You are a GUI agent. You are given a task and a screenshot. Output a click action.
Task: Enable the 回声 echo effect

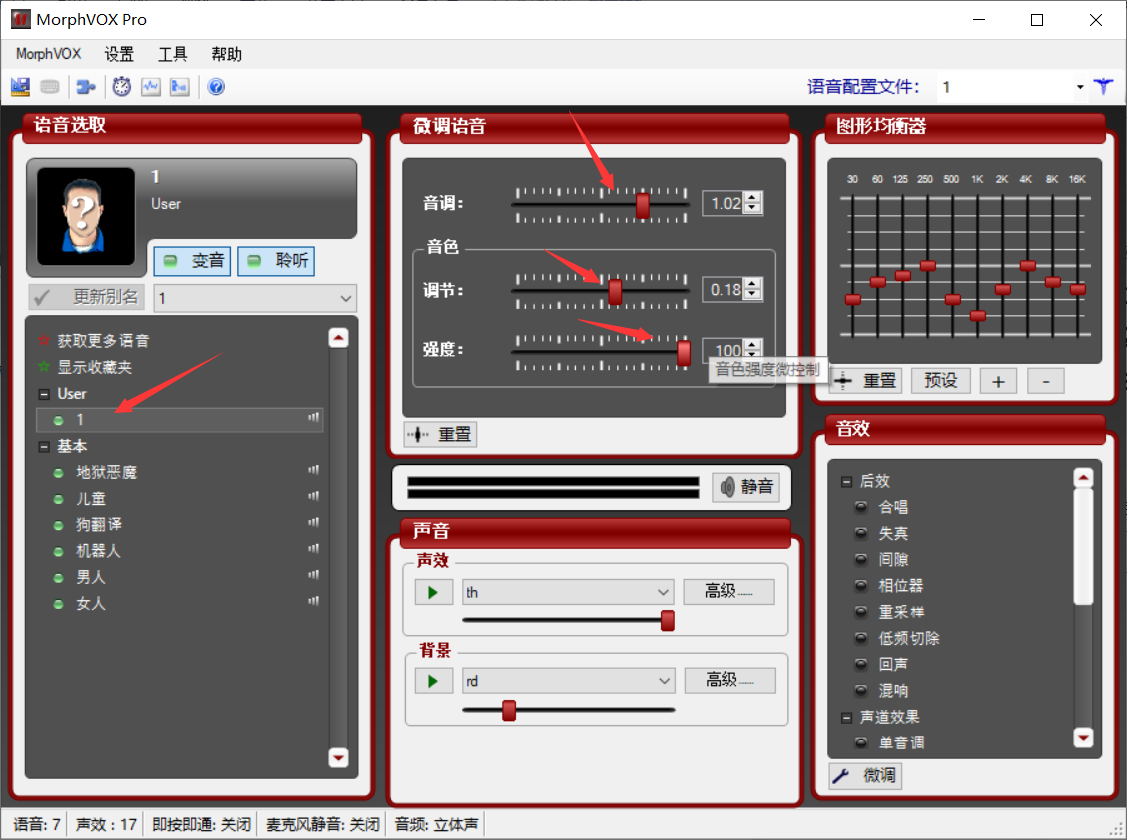860,665
